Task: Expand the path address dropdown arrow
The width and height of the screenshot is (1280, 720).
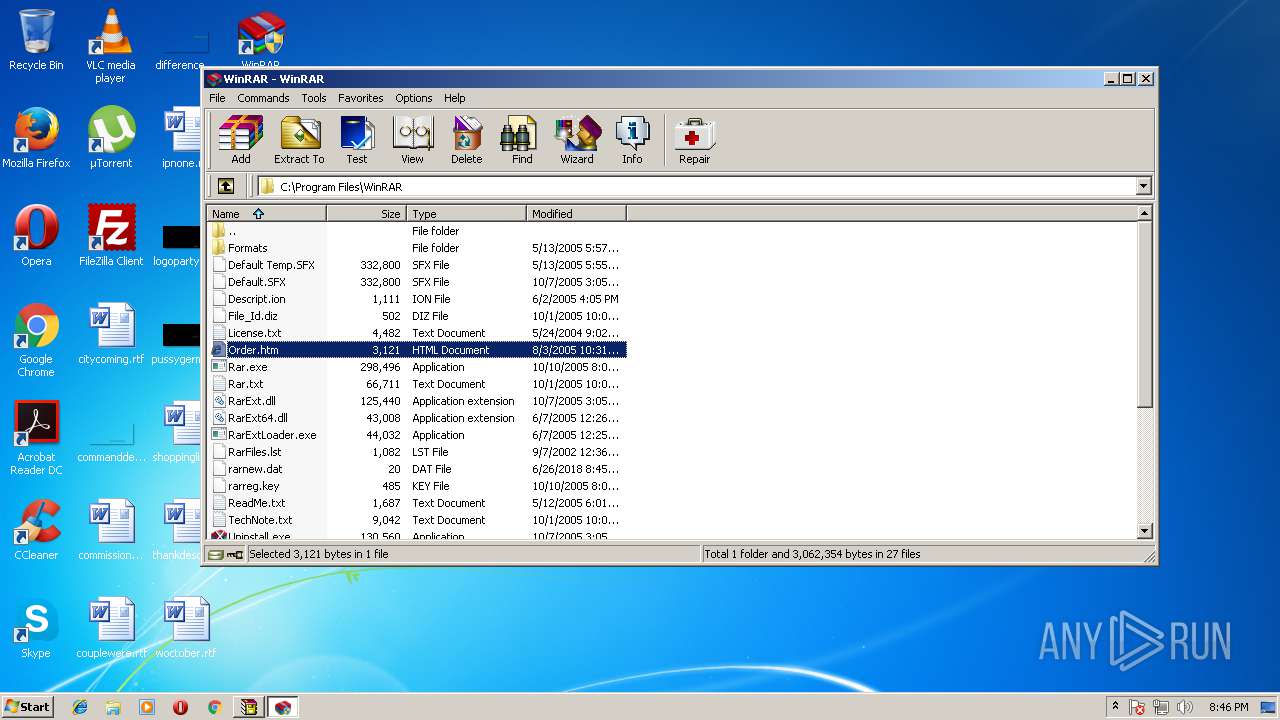Action: 1143,186
